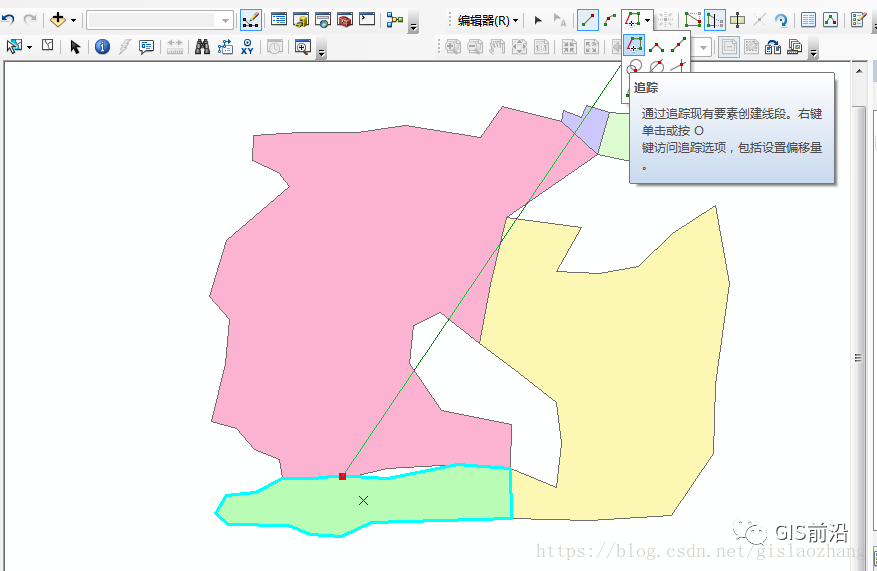Pick the Intersection tool in palette
The image size is (877, 571).
pyautogui.click(x=678, y=67)
